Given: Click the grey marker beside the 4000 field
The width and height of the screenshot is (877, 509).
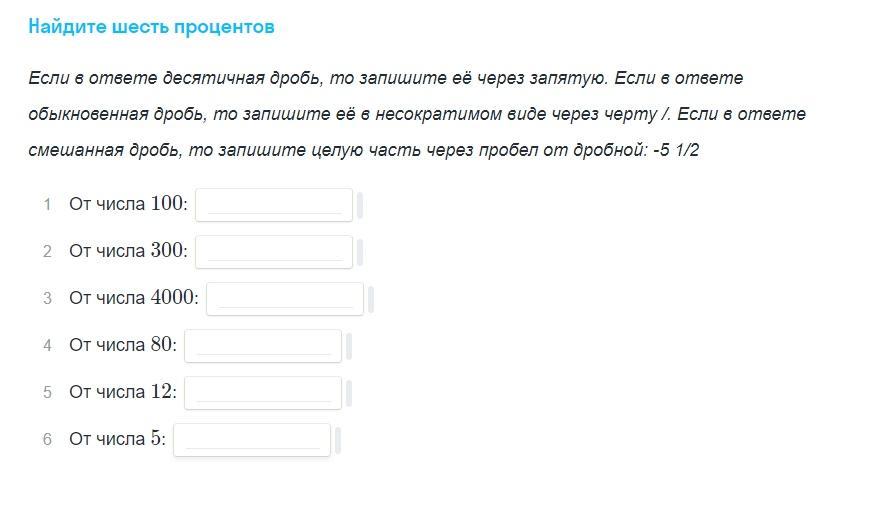Looking at the screenshot, I should [371, 300].
